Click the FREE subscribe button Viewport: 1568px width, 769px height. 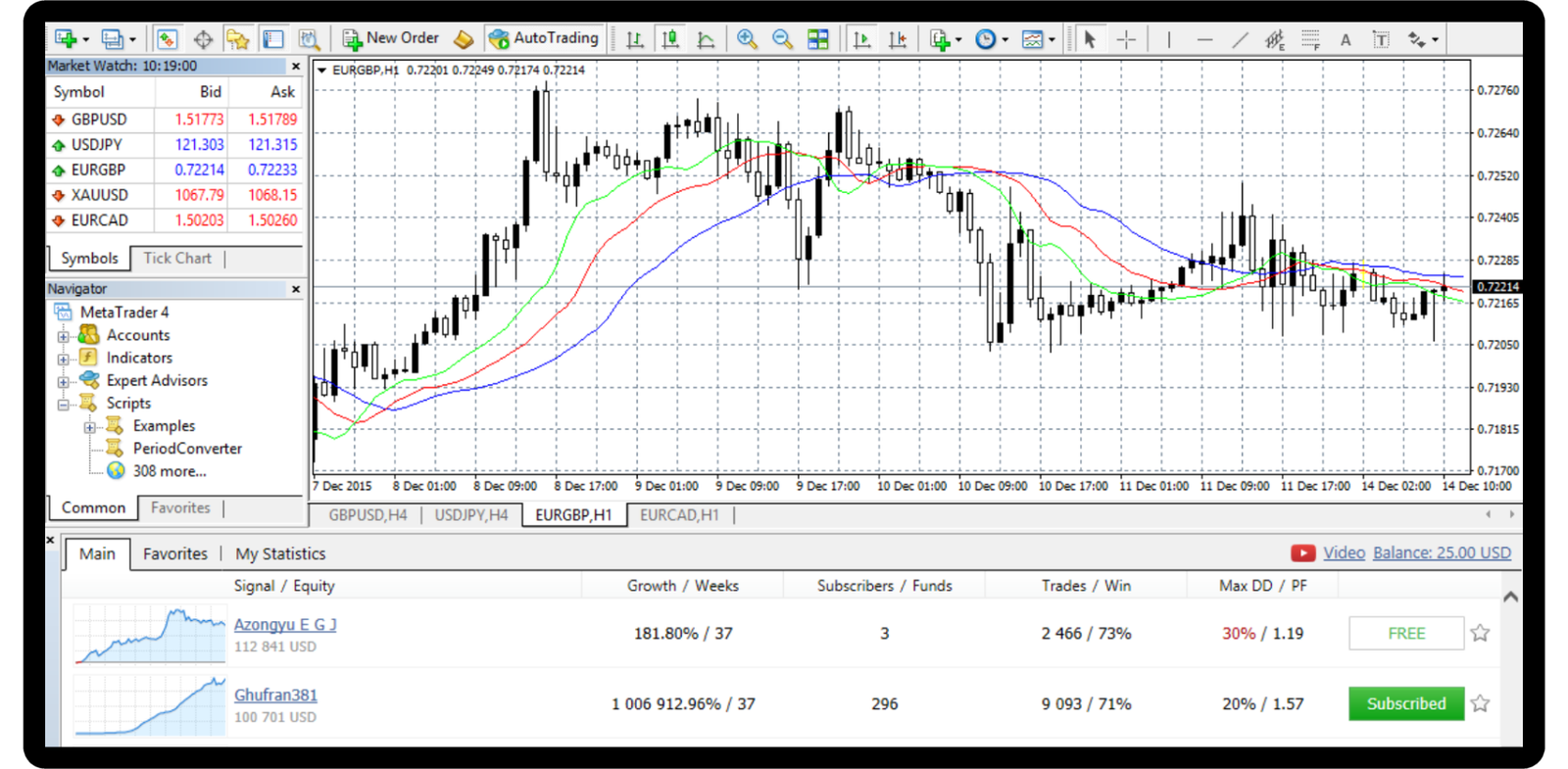pyautogui.click(x=1405, y=634)
